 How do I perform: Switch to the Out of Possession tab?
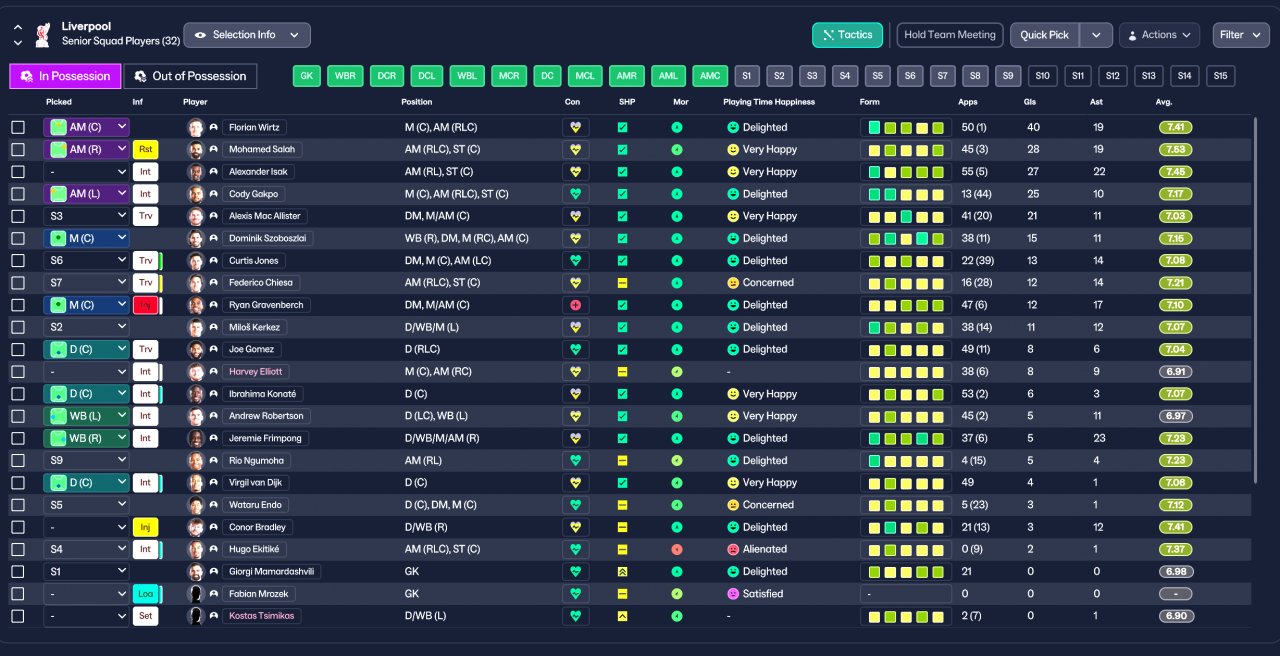pos(190,76)
